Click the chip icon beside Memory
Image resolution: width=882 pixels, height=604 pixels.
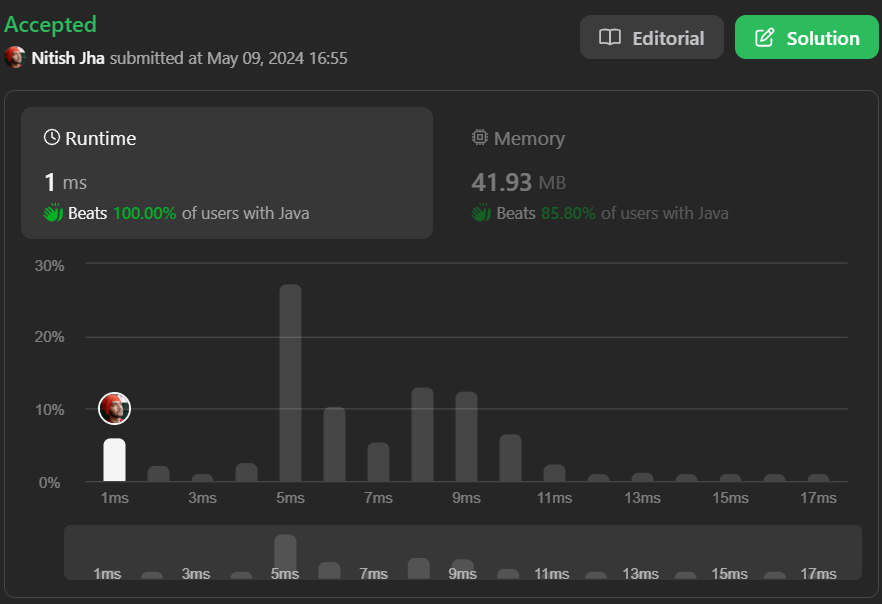pyautogui.click(x=480, y=138)
